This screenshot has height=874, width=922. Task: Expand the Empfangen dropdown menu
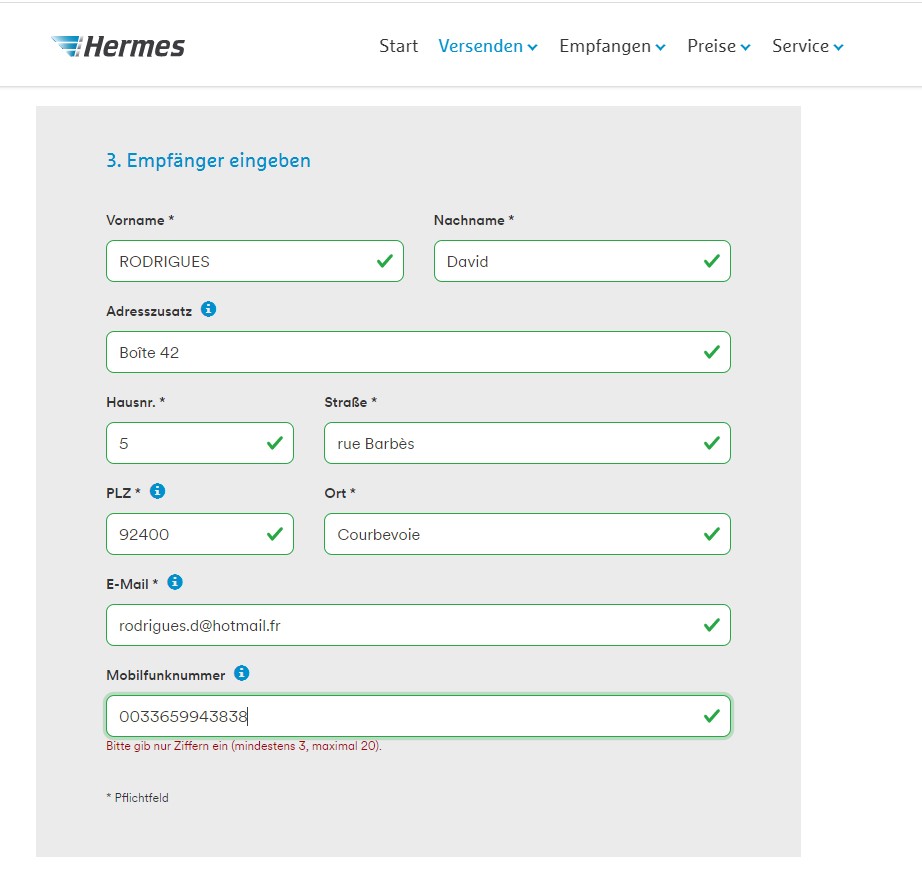612,46
